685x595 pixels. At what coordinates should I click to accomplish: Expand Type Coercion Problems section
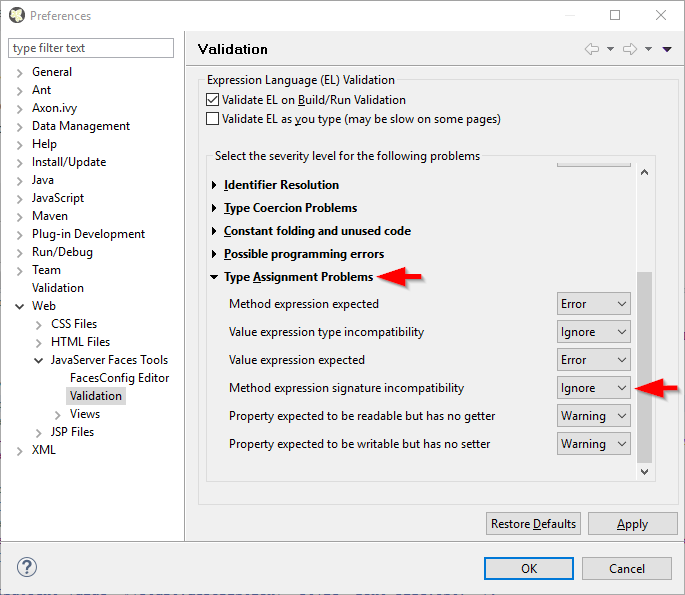(214, 208)
